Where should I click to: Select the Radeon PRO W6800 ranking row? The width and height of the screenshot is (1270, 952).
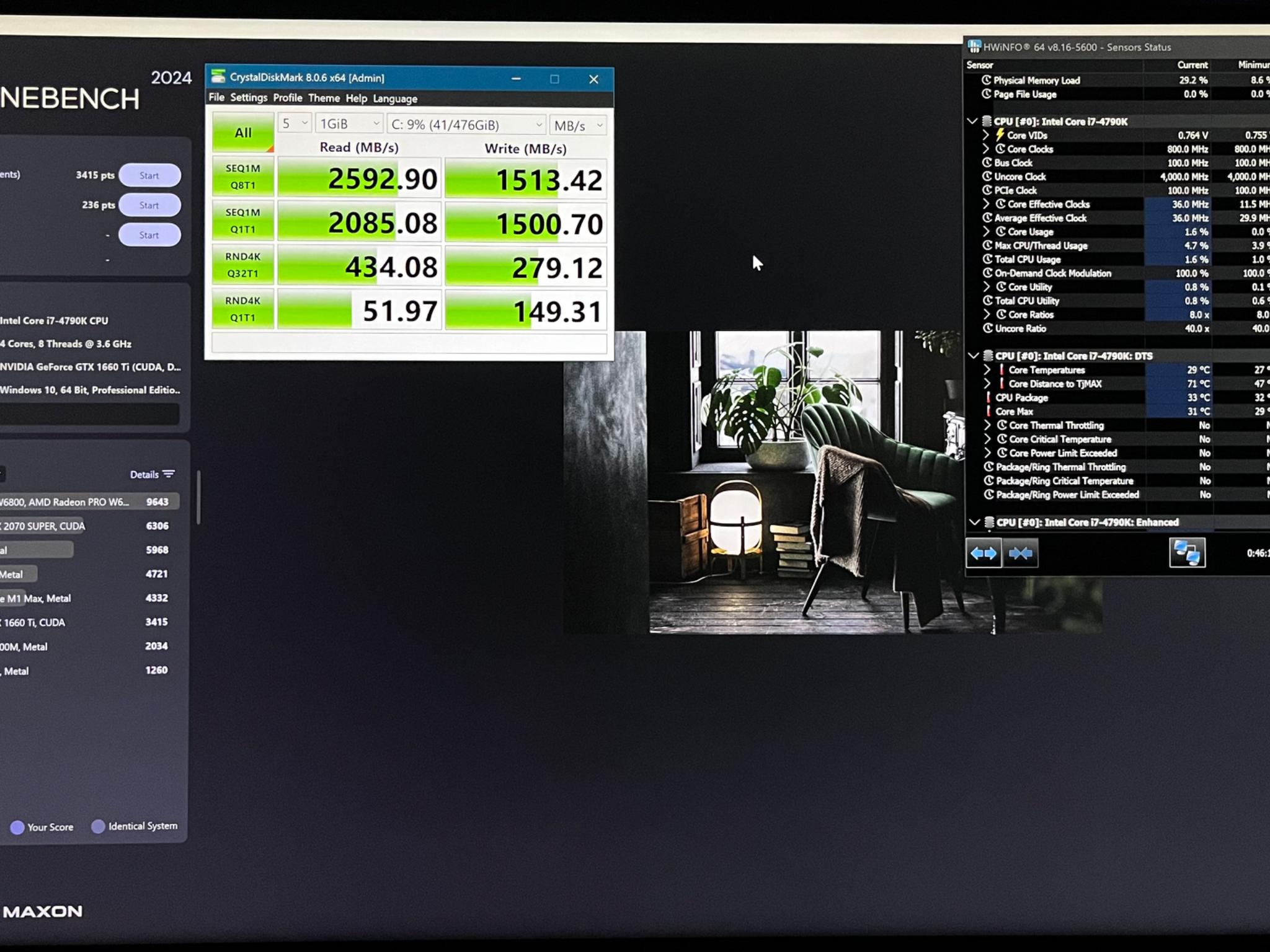[x=89, y=501]
